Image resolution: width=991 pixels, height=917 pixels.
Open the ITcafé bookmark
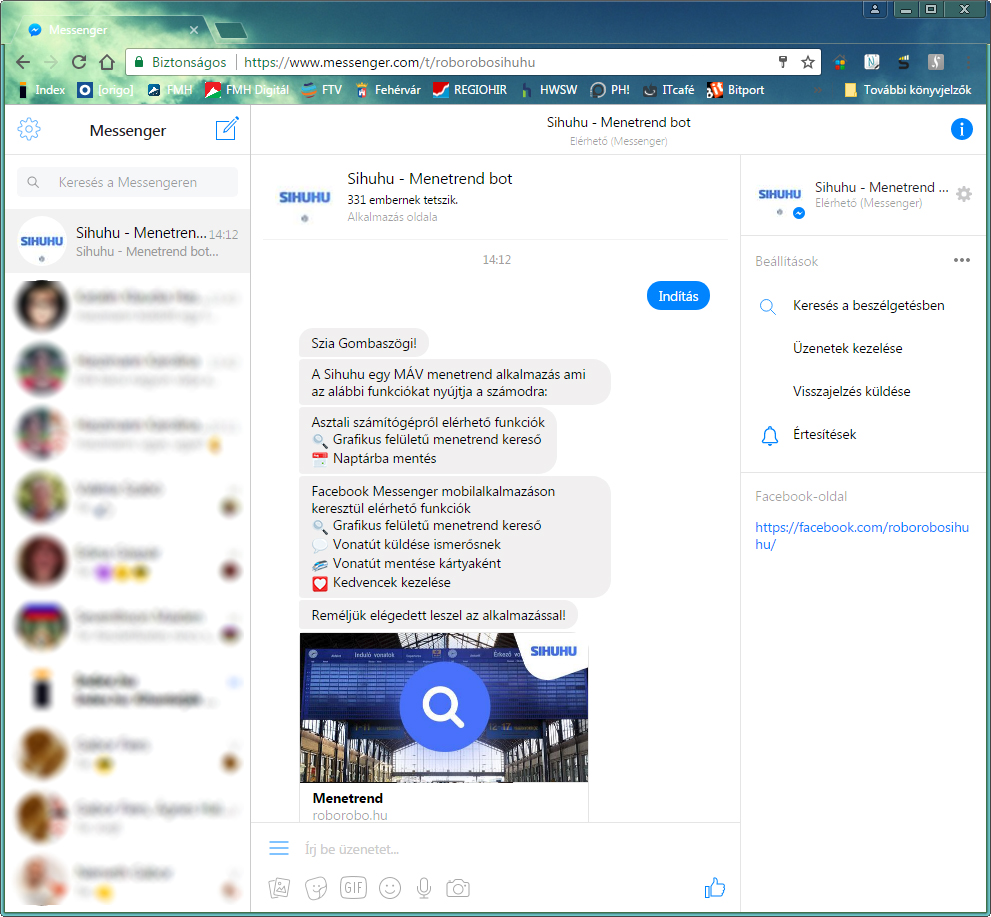pos(669,90)
